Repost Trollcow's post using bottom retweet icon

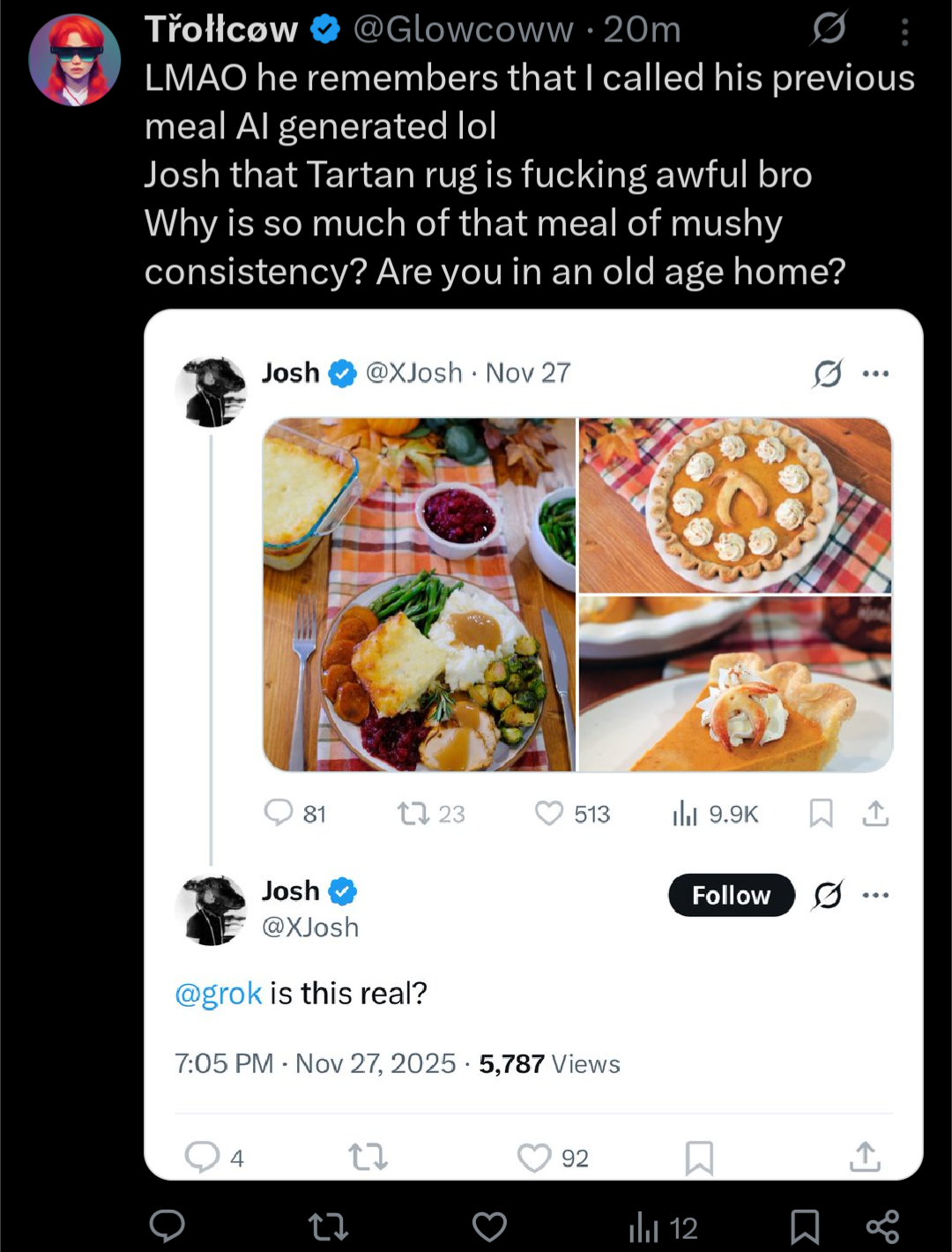pyautogui.click(x=328, y=1226)
